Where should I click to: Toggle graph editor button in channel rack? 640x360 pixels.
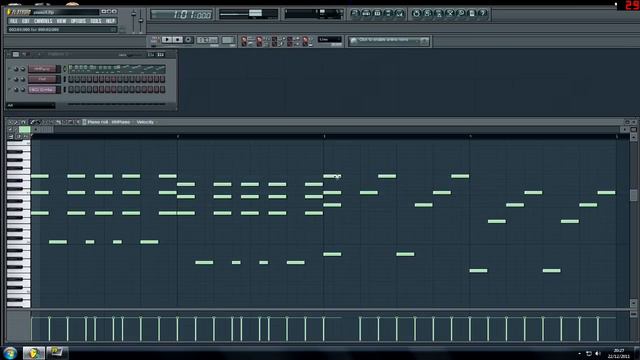click(x=151, y=54)
